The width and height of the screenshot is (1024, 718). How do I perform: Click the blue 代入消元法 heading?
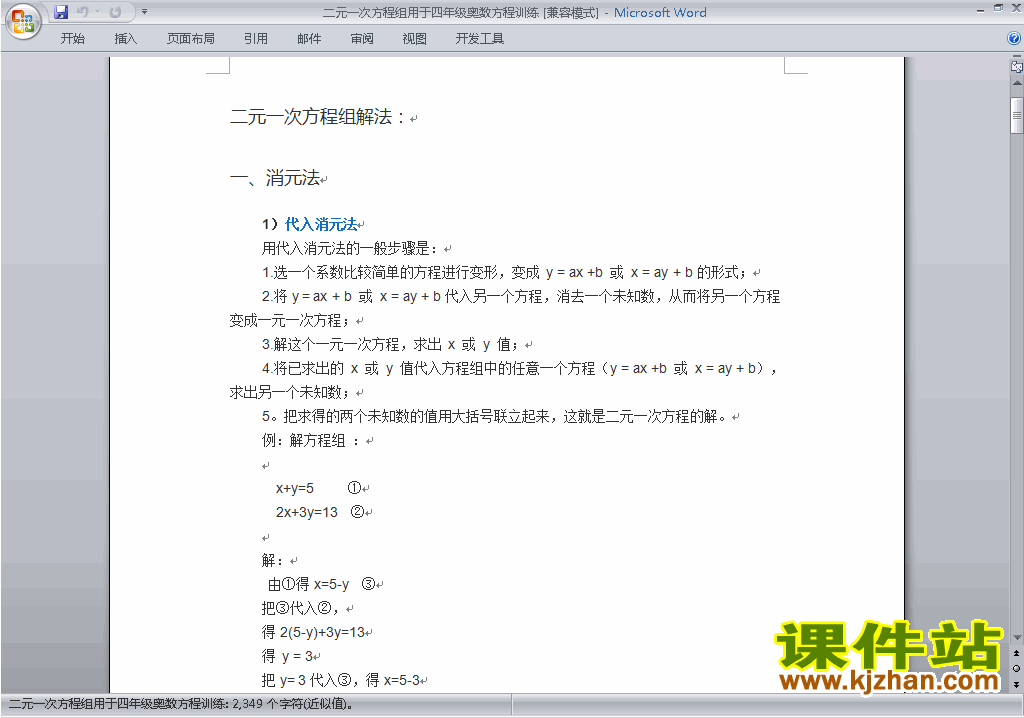(x=321, y=224)
